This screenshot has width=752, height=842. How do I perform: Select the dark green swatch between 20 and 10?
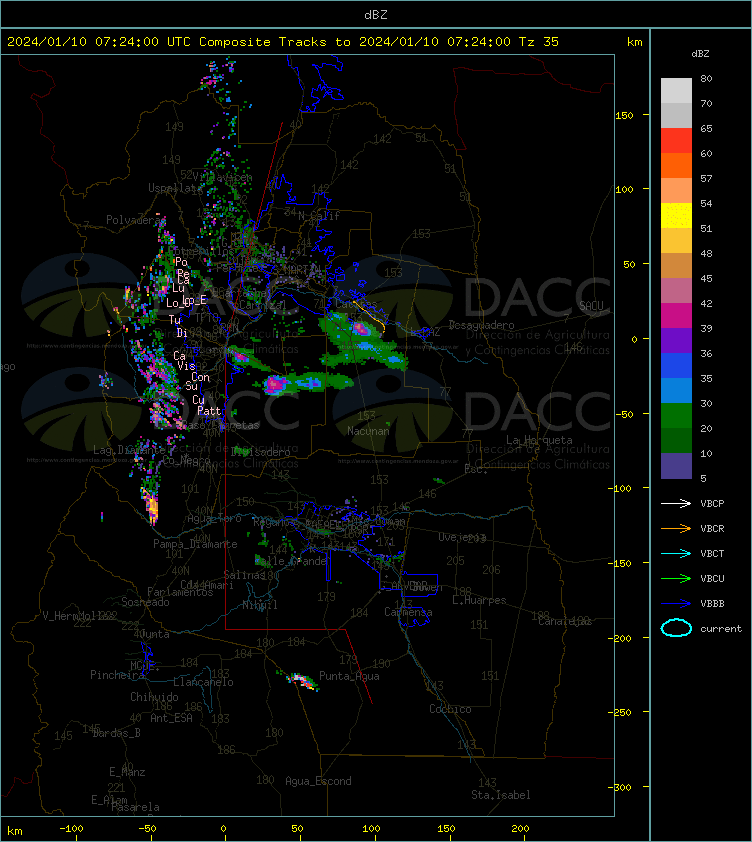coord(676,440)
